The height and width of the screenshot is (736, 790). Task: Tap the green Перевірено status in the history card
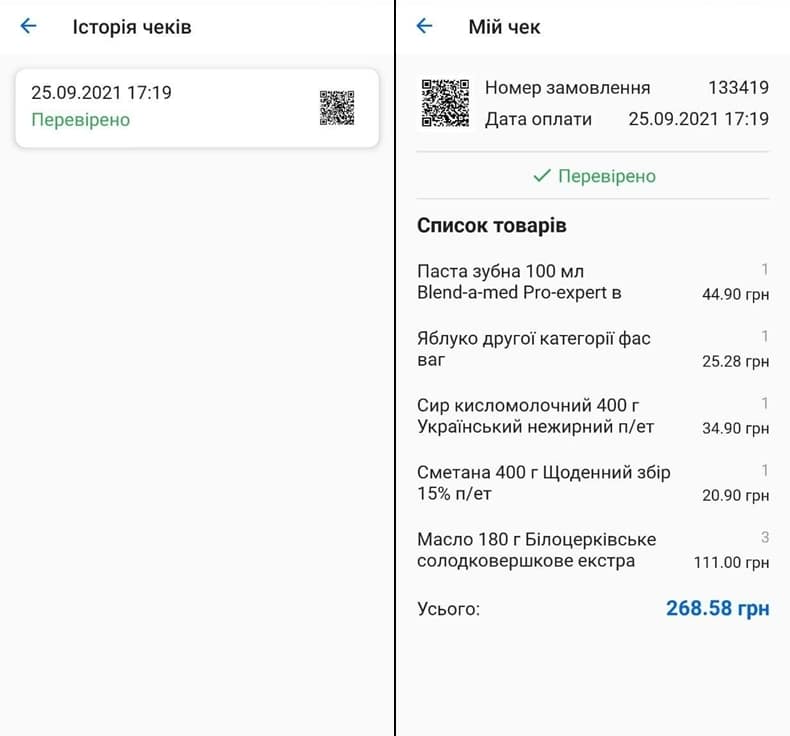click(x=81, y=120)
